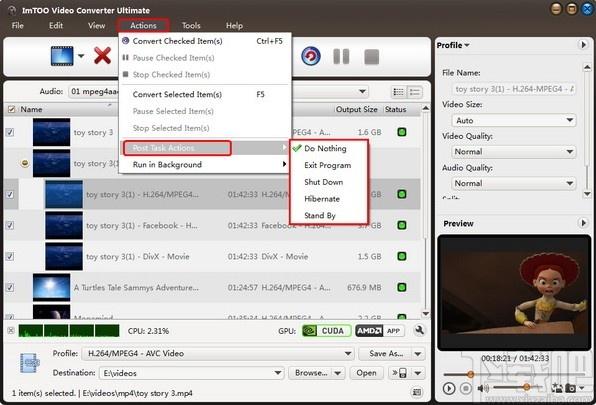Viewport: 596px width, 405px height.
Task: Select the A Turtles Tale thumbnail
Action: 51,287
